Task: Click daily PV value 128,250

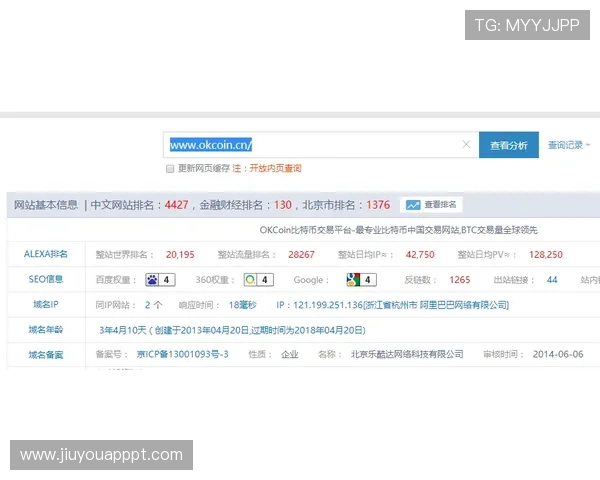Action: pos(546,255)
